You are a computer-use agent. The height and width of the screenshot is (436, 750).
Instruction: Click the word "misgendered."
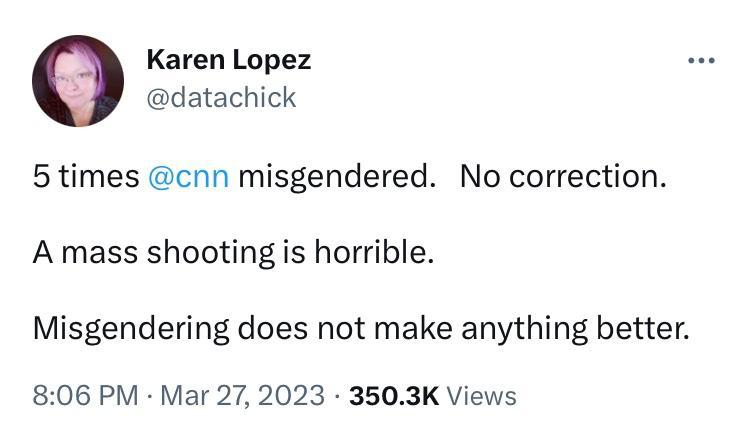[x=337, y=177]
